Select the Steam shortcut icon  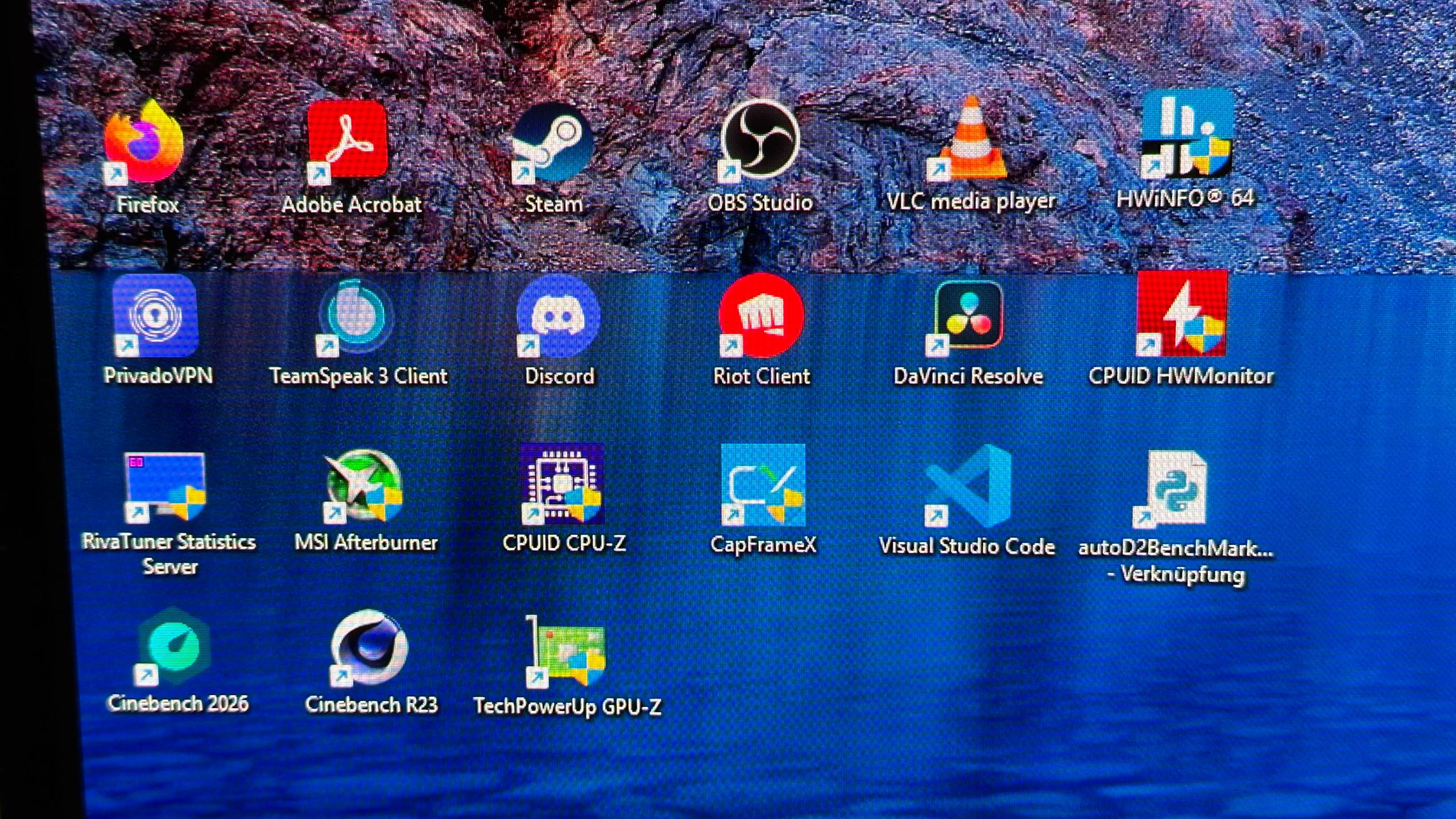click(552, 142)
